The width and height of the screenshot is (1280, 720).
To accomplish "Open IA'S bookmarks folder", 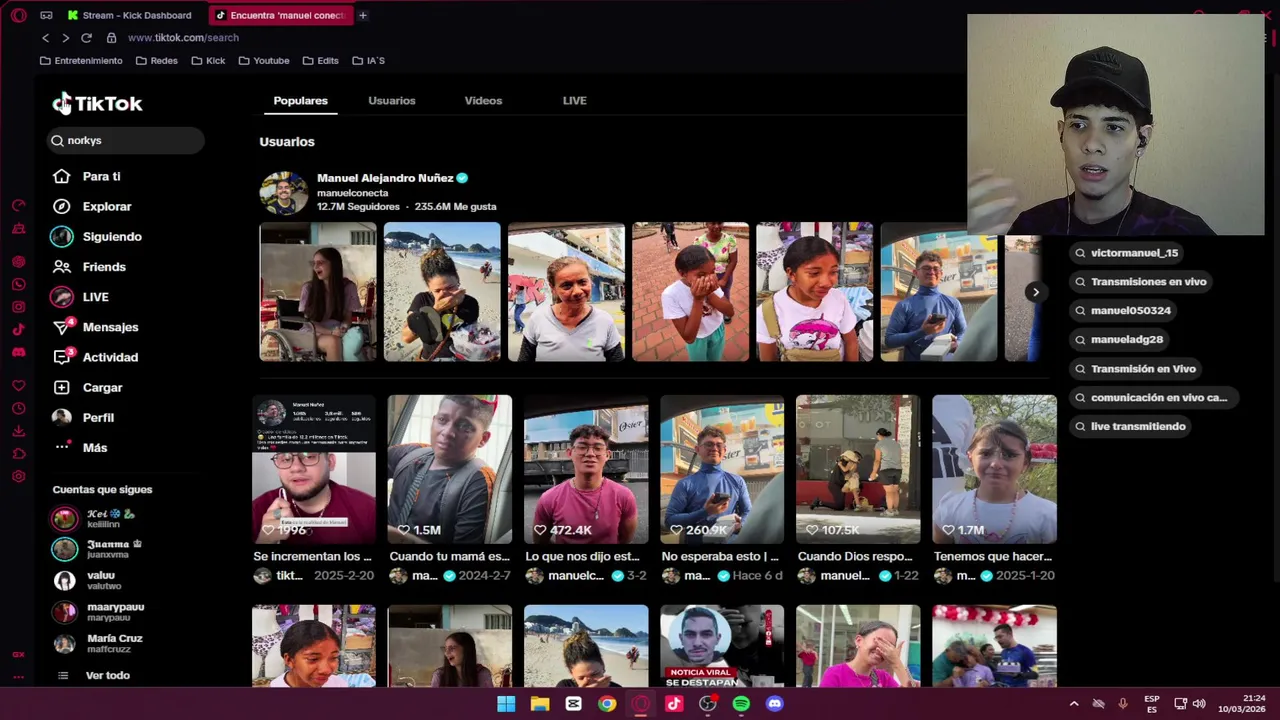I will 369,61.
